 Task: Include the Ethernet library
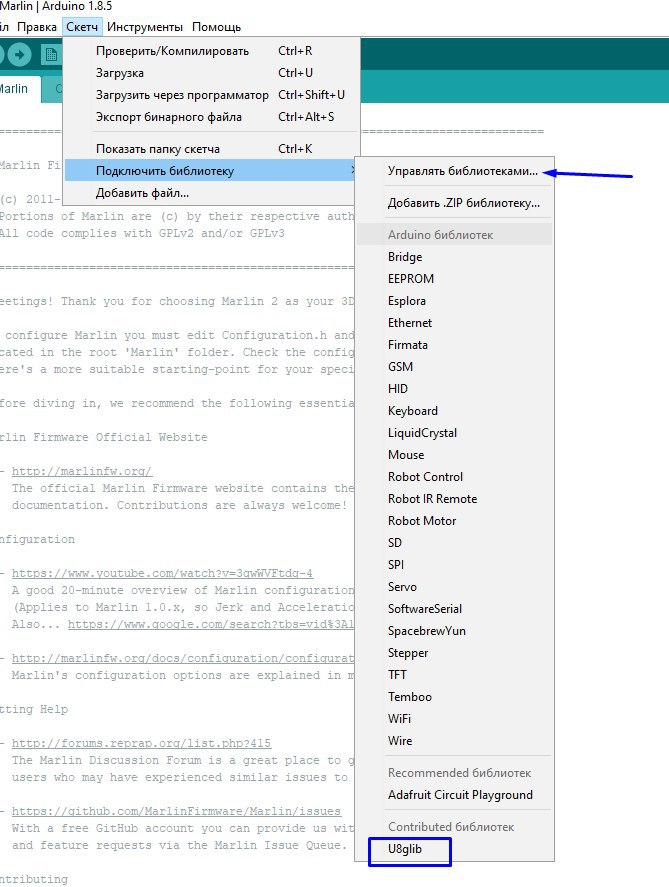455,323
